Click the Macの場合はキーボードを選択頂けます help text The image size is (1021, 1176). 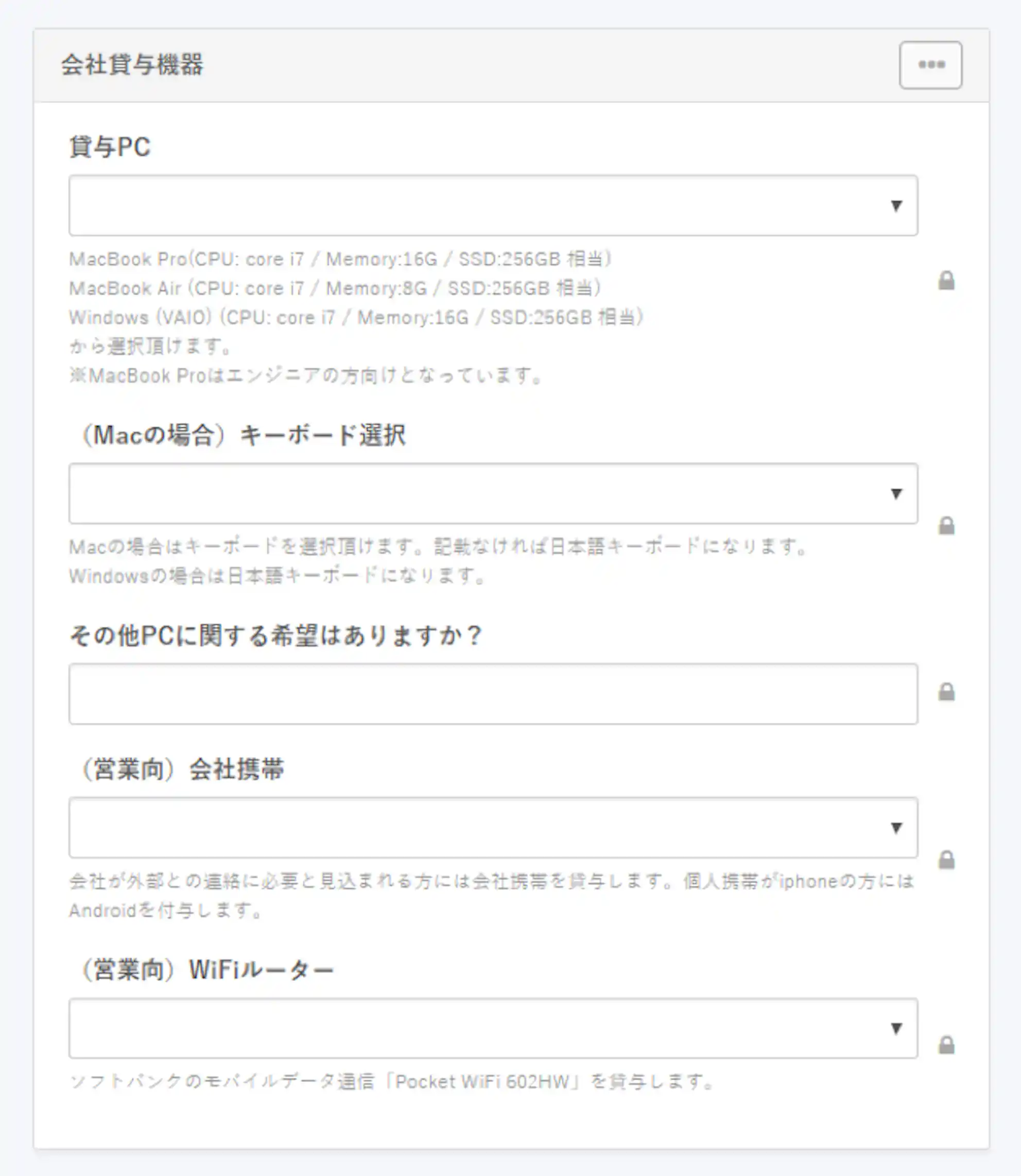439,547
